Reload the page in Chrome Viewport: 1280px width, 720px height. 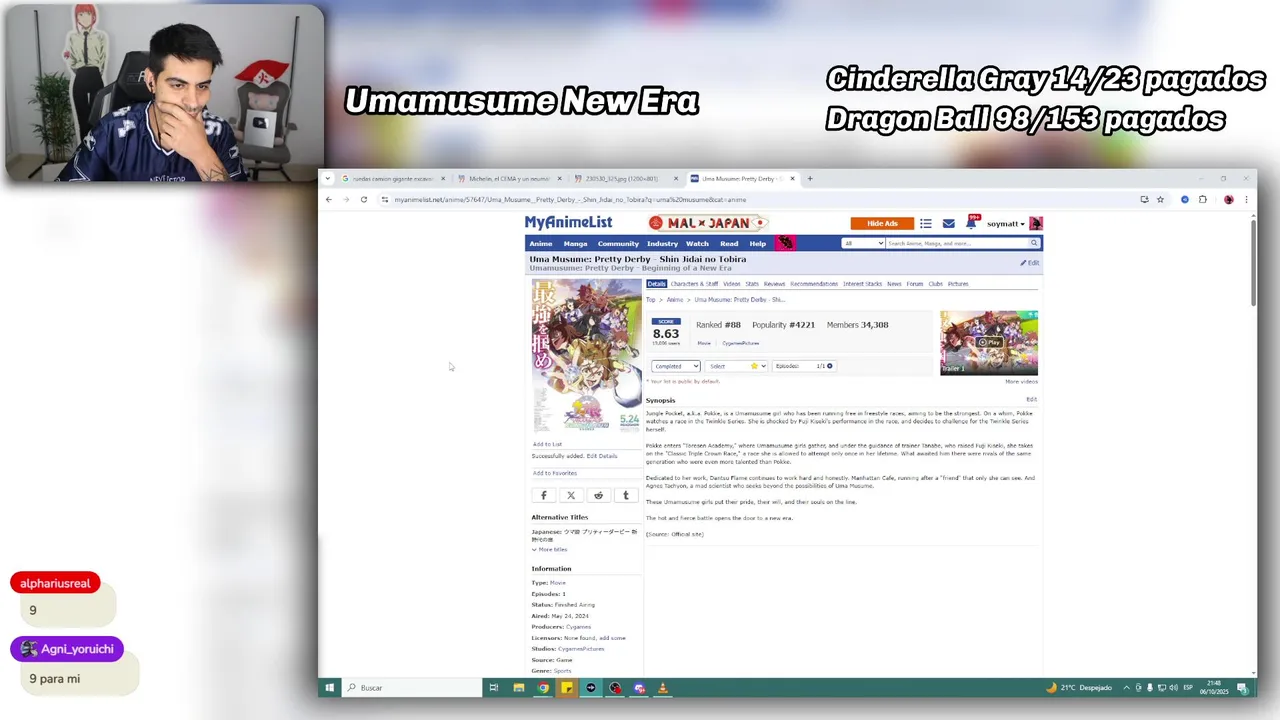click(x=364, y=199)
